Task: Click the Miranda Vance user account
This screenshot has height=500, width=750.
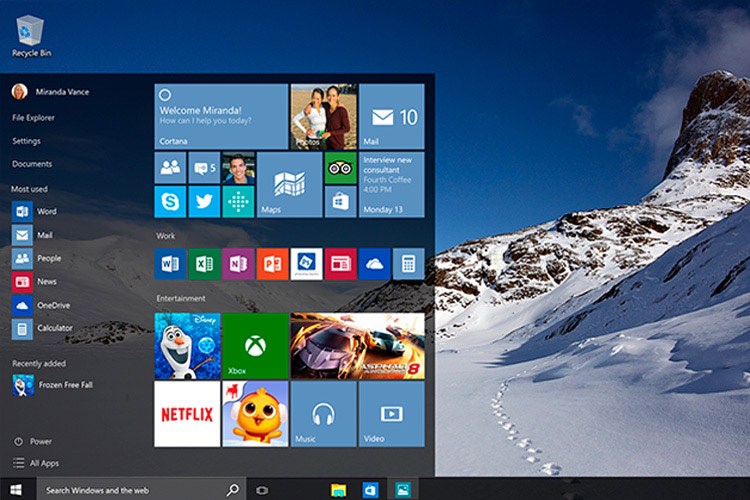Action: pyautogui.click(x=50, y=91)
